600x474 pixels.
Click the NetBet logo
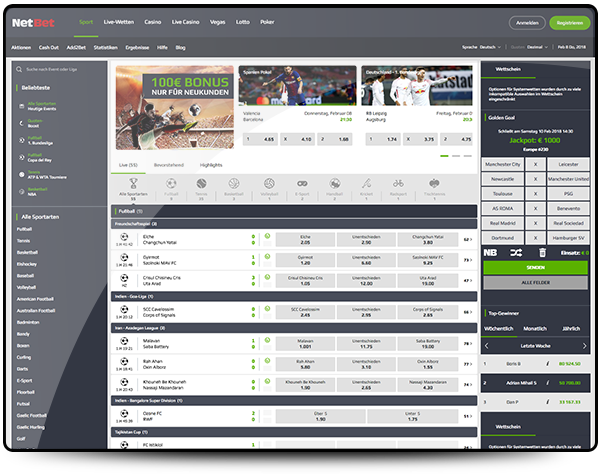(33, 23)
